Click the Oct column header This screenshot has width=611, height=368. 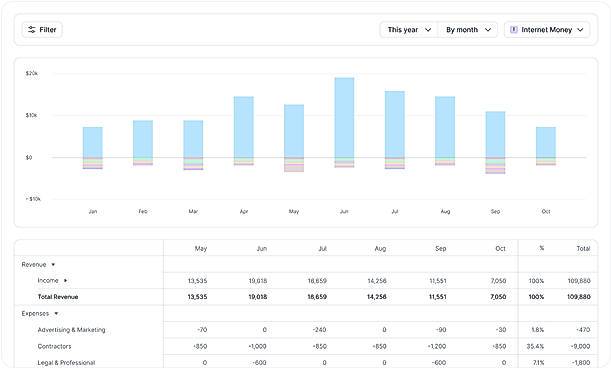tap(501, 248)
